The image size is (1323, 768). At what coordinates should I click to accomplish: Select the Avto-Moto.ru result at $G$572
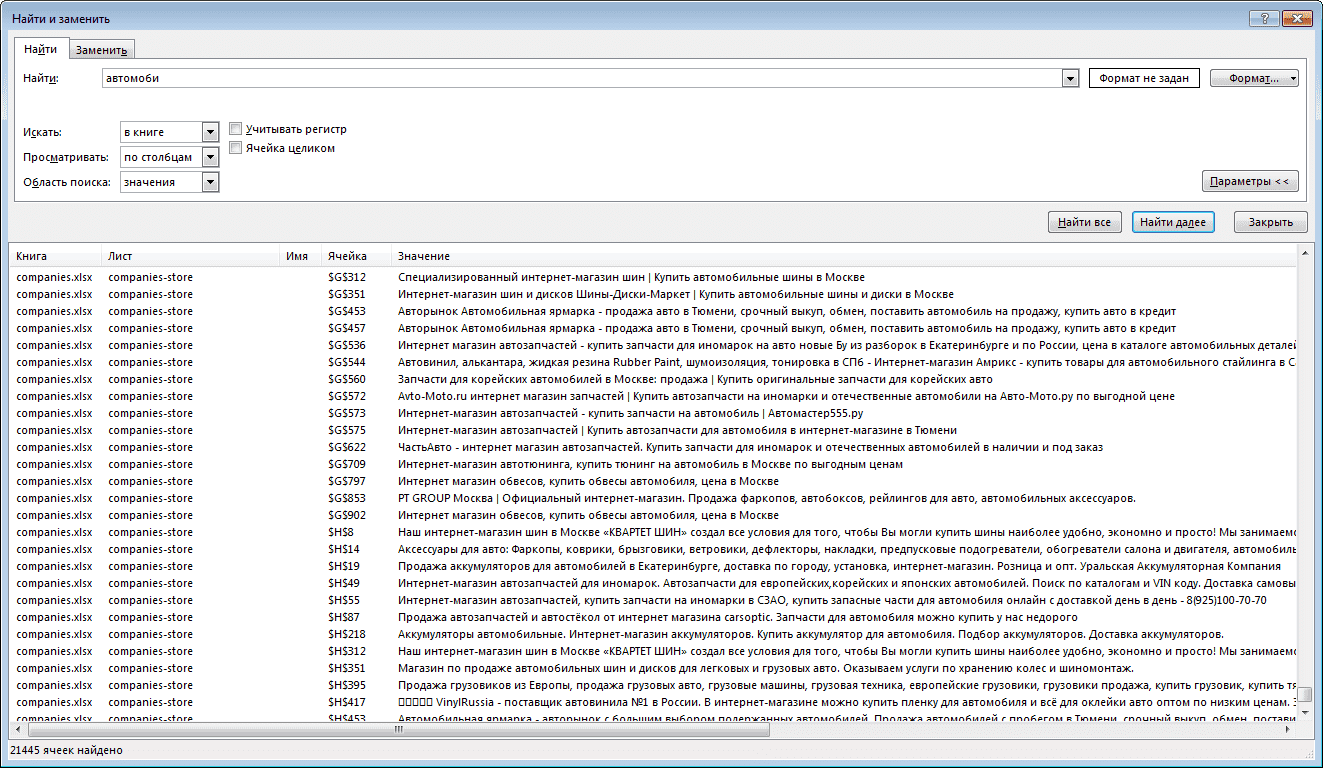coord(653,396)
